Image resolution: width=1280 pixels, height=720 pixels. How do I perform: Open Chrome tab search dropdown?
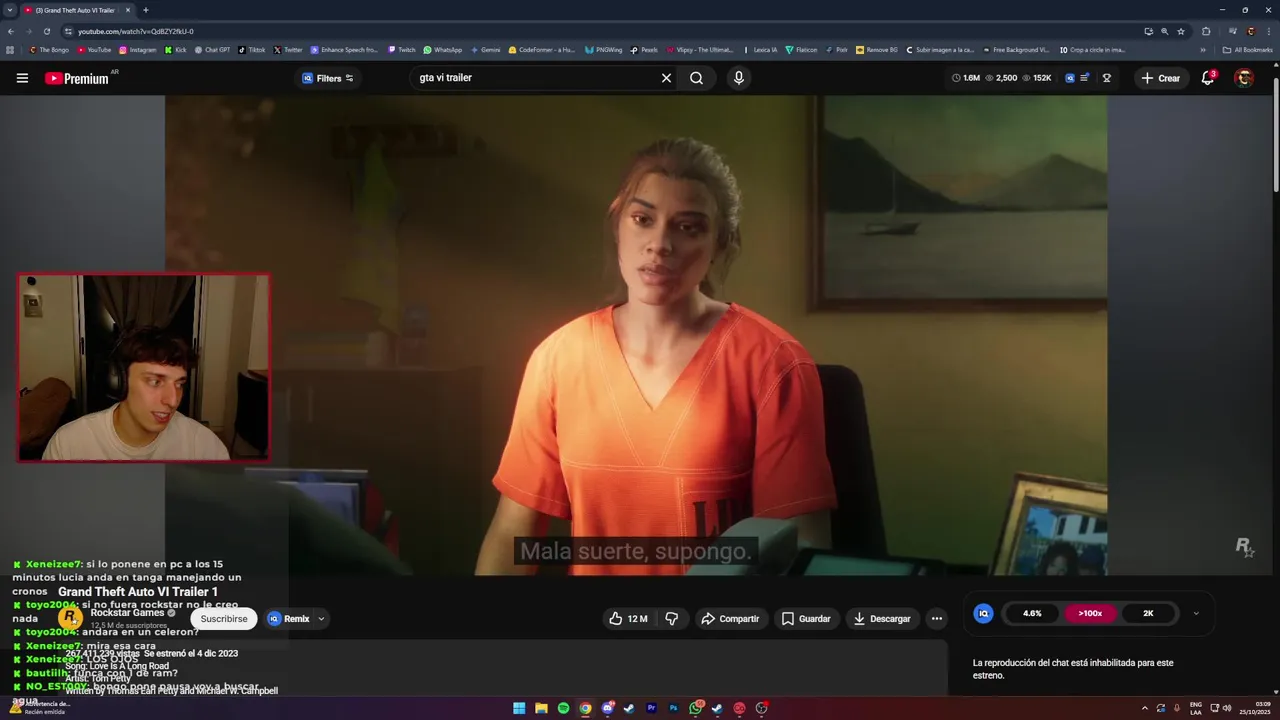tap(9, 10)
